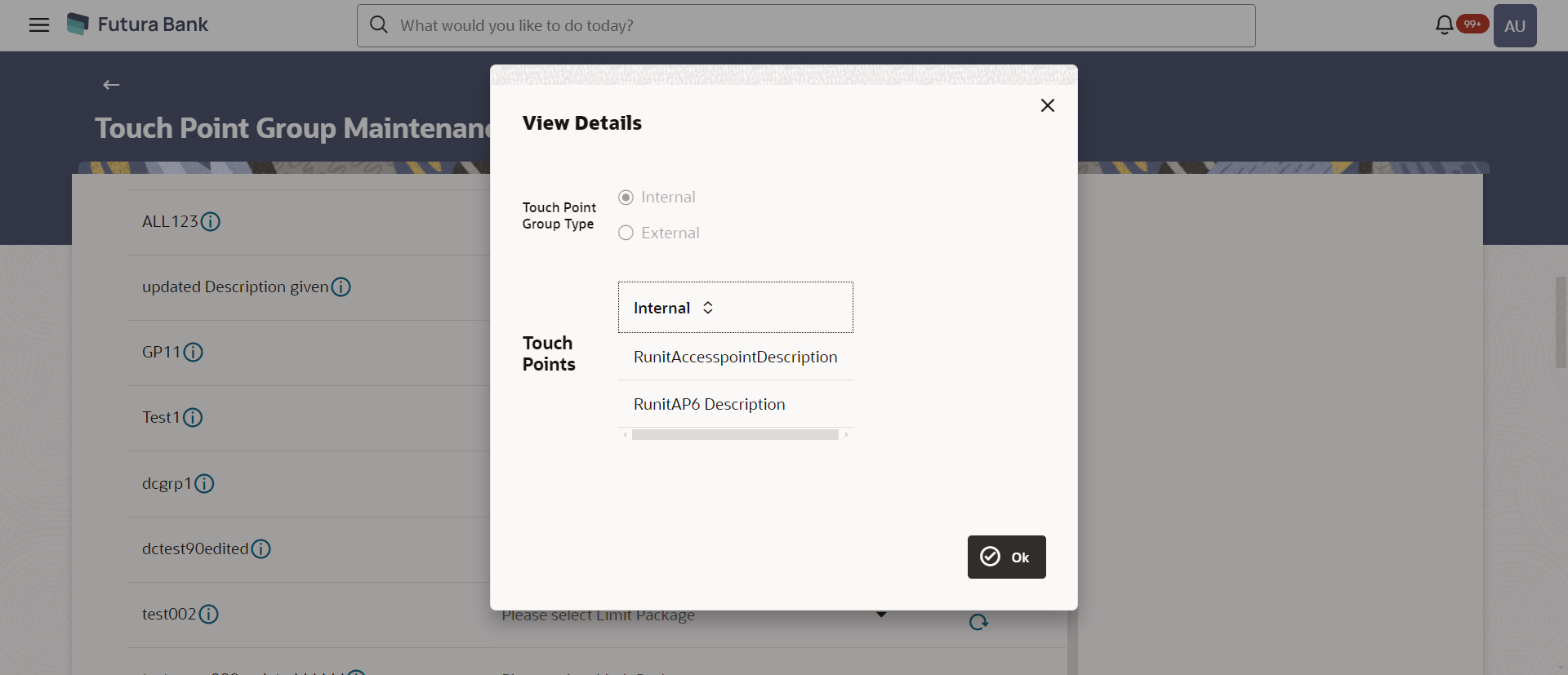Click info icon beside dcgrp1
1568x675 pixels.
click(x=205, y=484)
